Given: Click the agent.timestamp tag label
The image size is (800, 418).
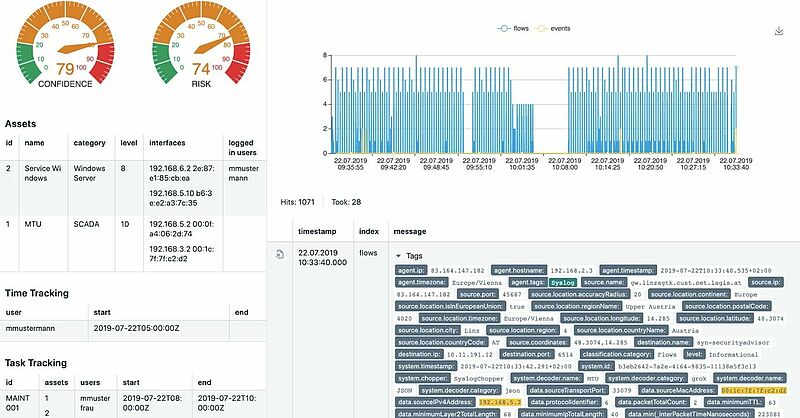Looking at the screenshot, I should point(628,270).
